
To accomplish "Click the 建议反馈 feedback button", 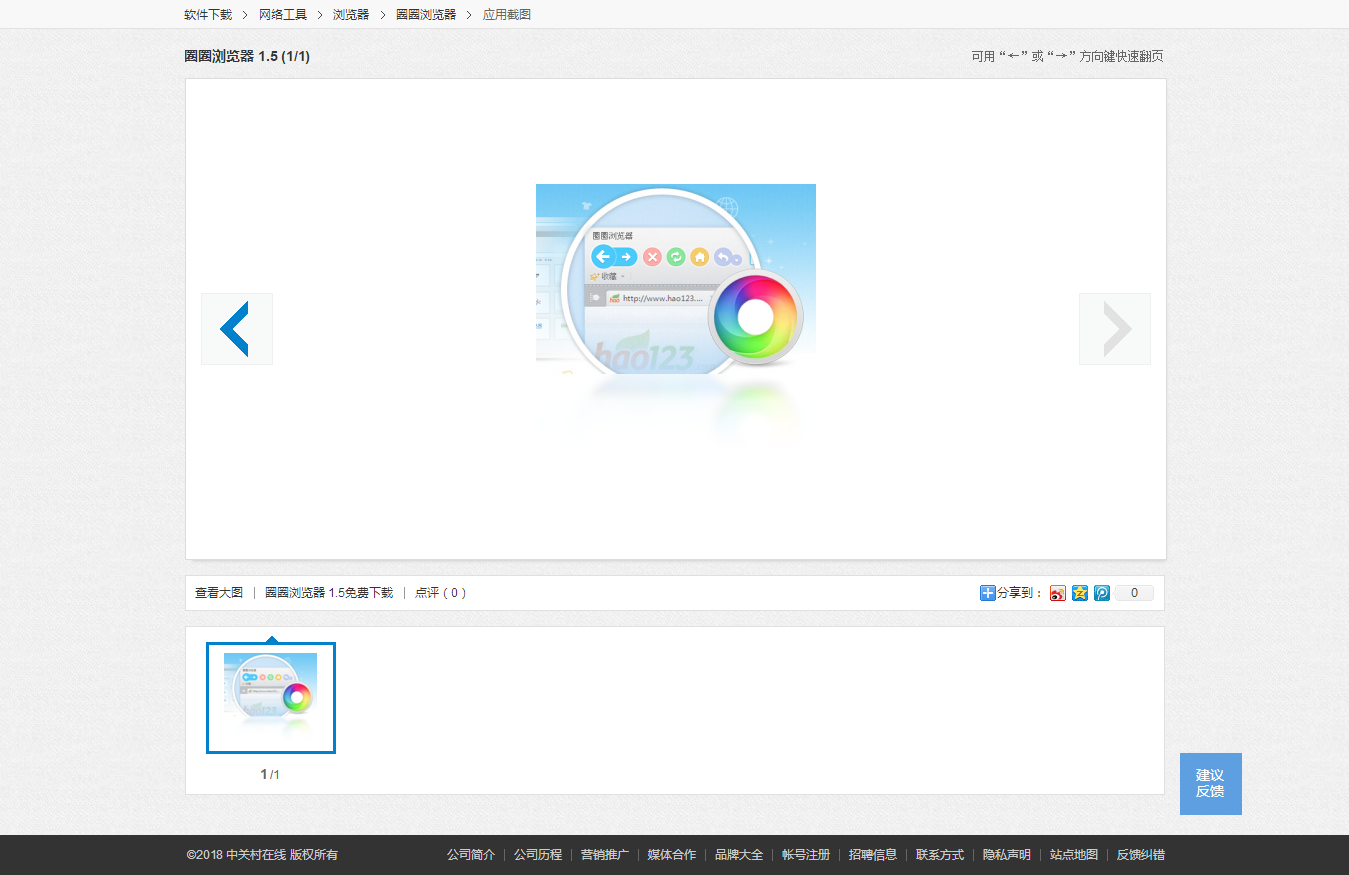I will 1210,783.
